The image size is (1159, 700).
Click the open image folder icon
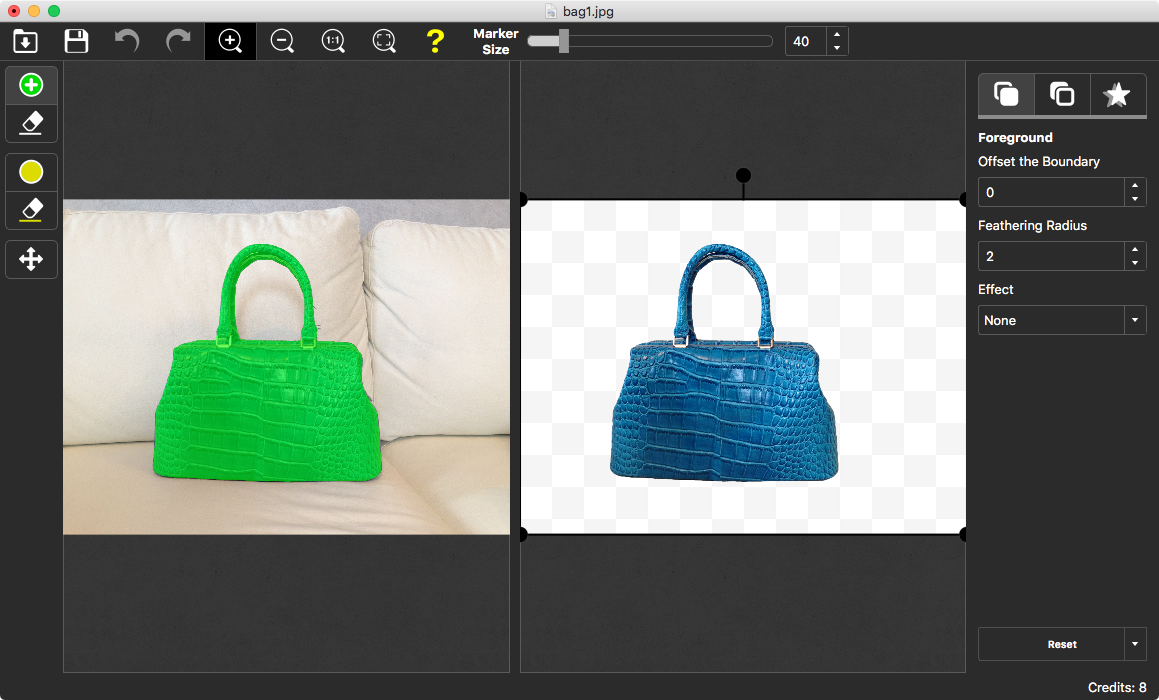(24, 41)
